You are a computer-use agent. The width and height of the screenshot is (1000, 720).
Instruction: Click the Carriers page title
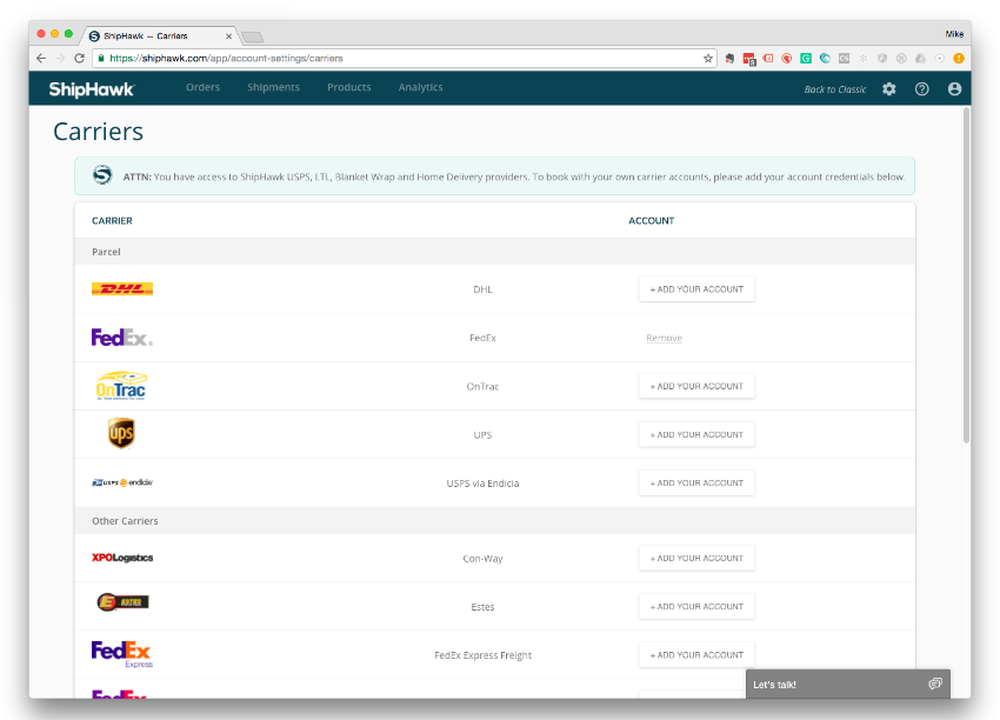98,131
